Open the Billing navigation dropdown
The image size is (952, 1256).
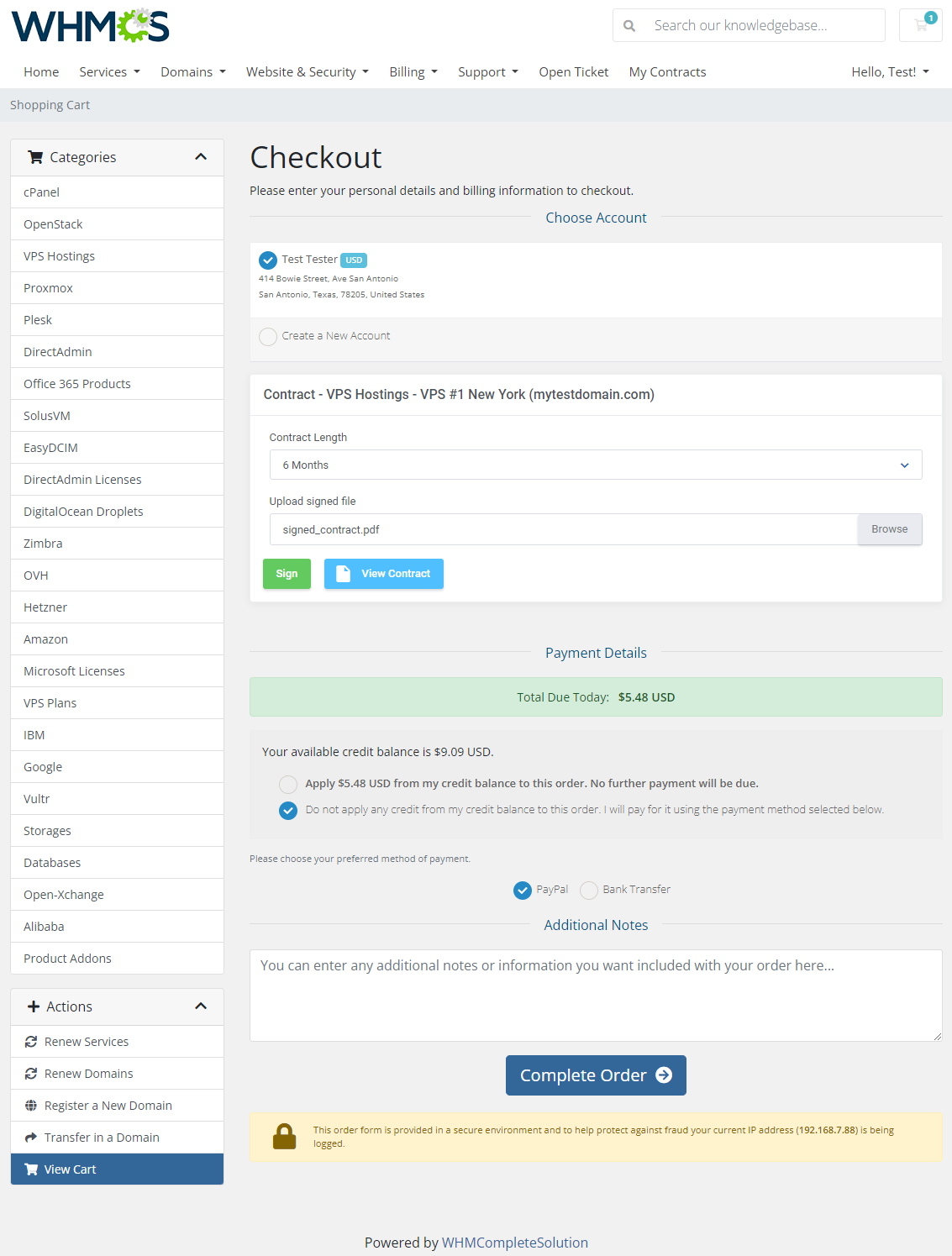(413, 71)
